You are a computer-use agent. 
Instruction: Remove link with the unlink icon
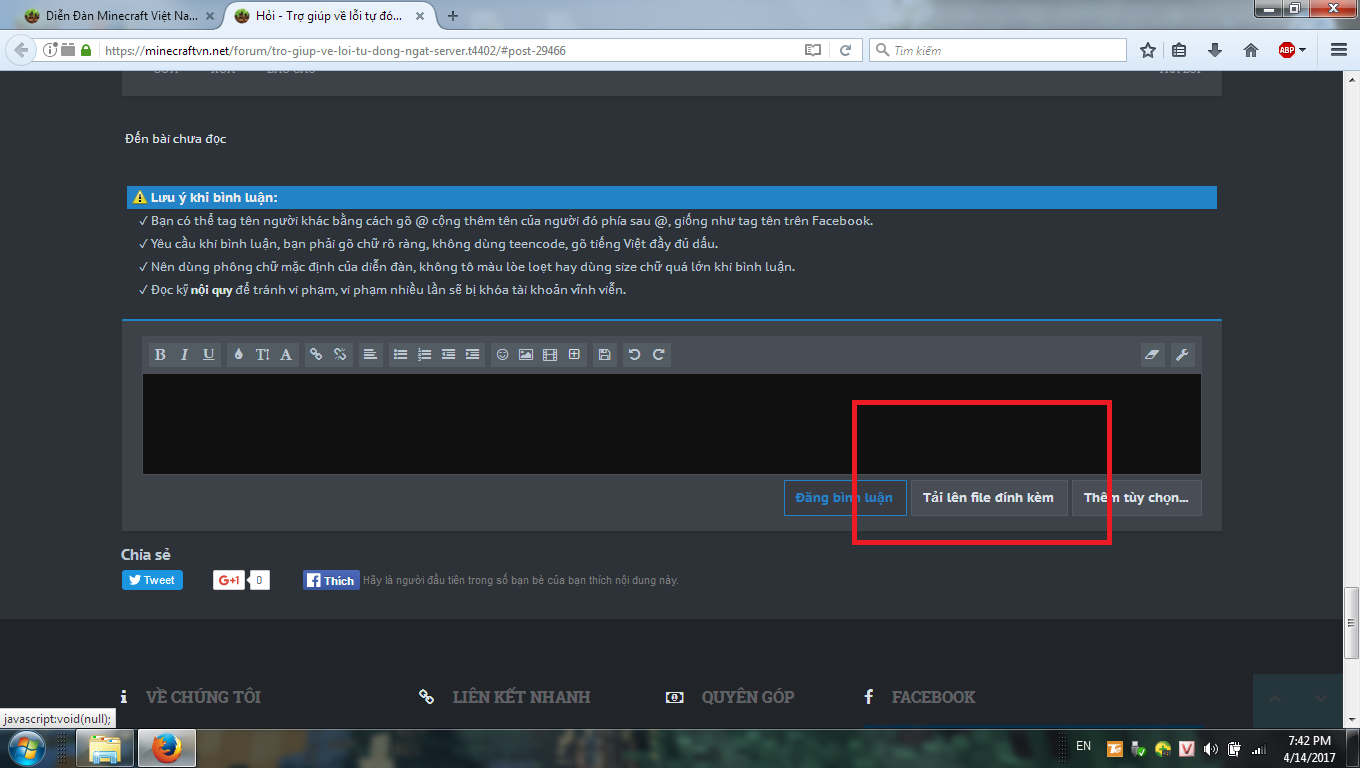[340, 354]
